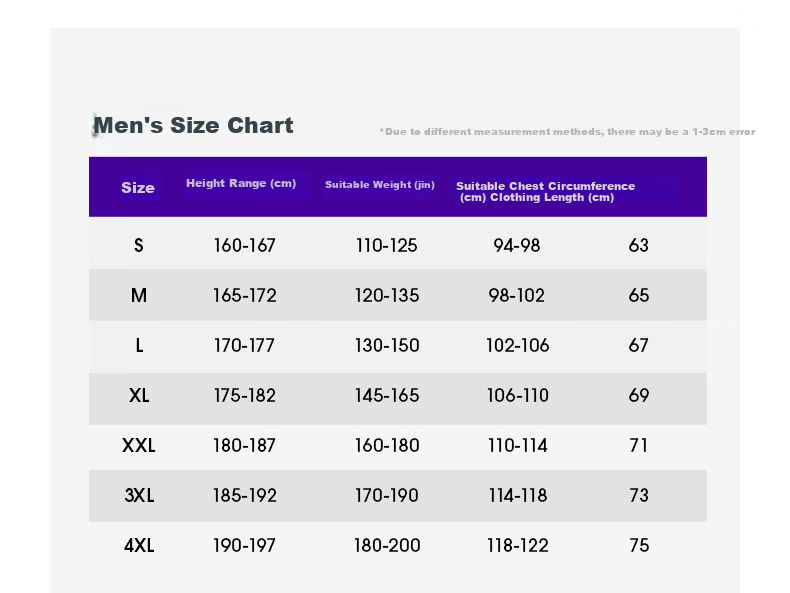
Task: Select the measurement error disclaimer note
Action: pos(567,132)
